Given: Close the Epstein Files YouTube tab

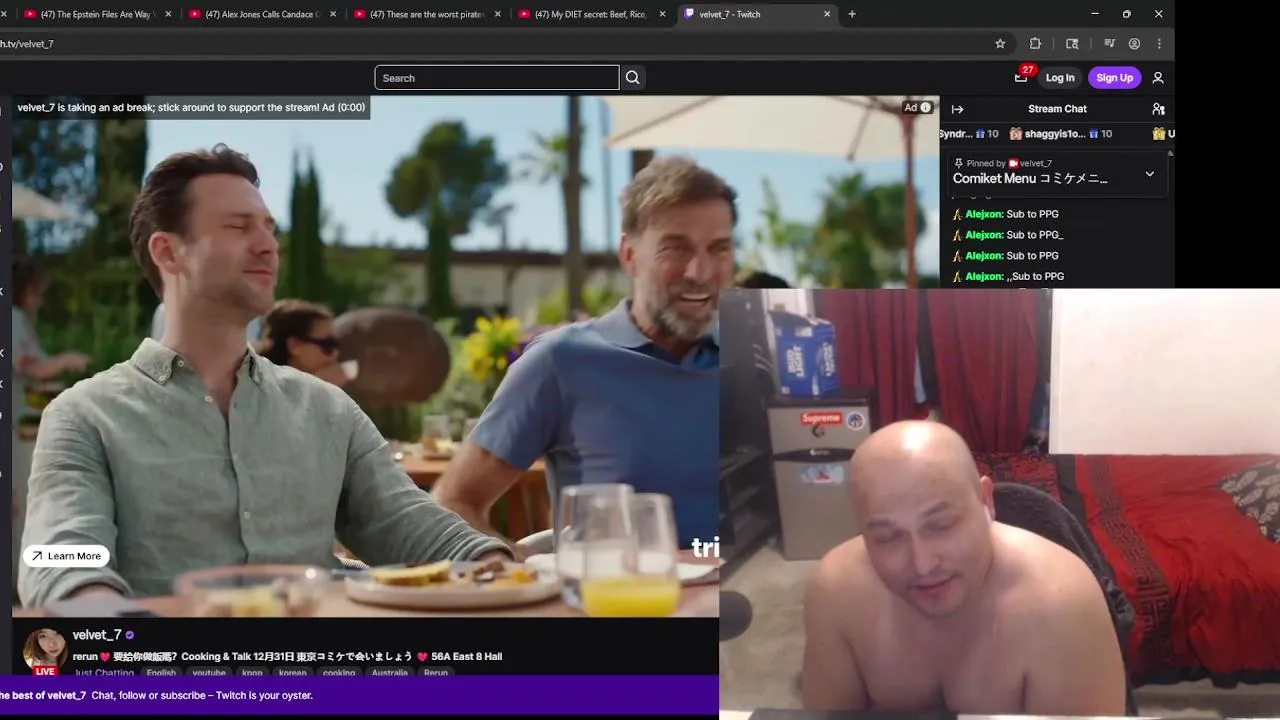Looking at the screenshot, I should pyautogui.click(x=167, y=14).
